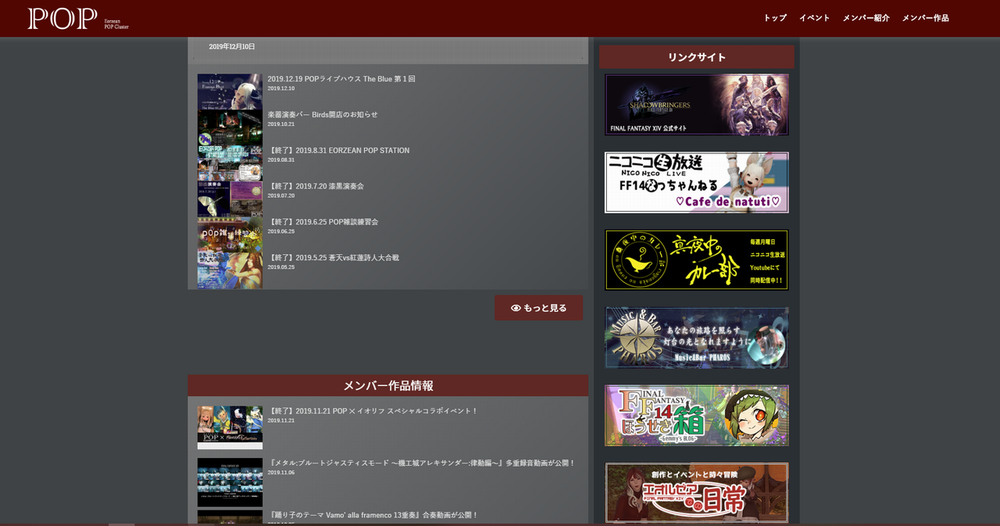Go to メンバー作品 page

(x=925, y=18)
